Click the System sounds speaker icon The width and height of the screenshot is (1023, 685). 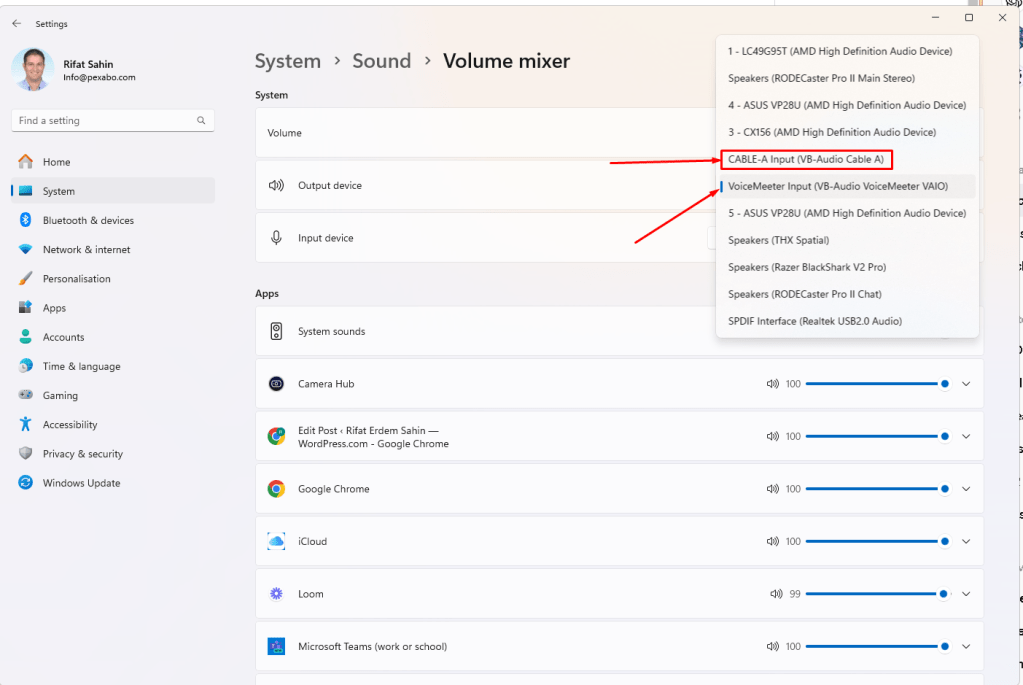point(276,331)
